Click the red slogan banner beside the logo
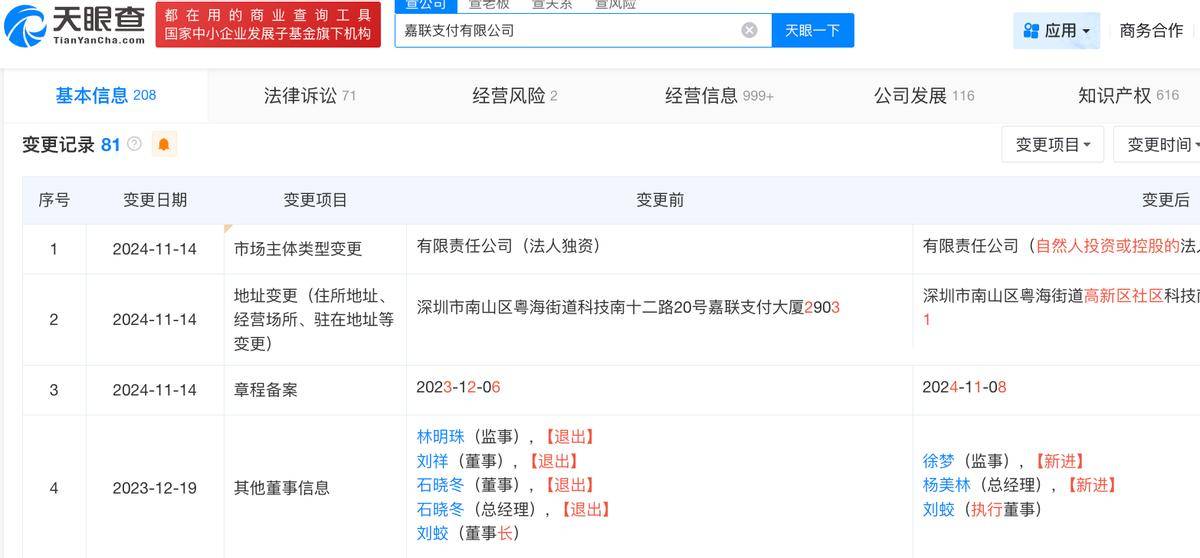This screenshot has width=1200, height=558. point(268,25)
